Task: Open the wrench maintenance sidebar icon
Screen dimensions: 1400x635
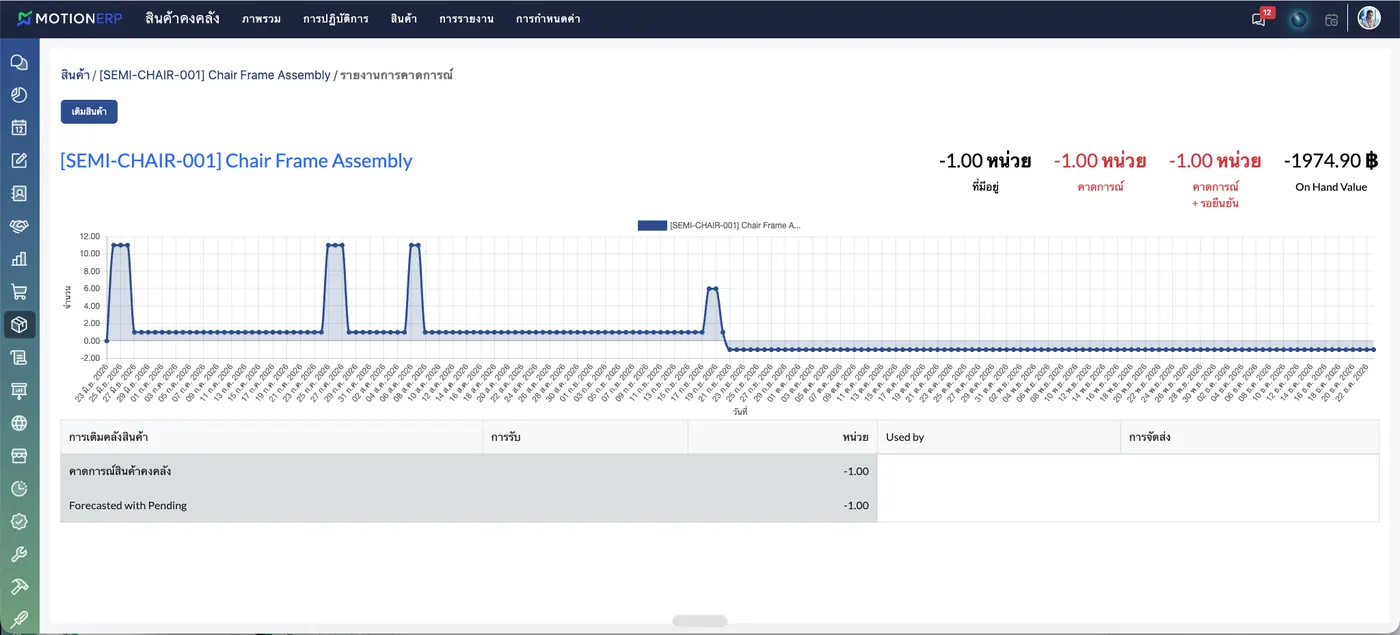Action: (19, 554)
